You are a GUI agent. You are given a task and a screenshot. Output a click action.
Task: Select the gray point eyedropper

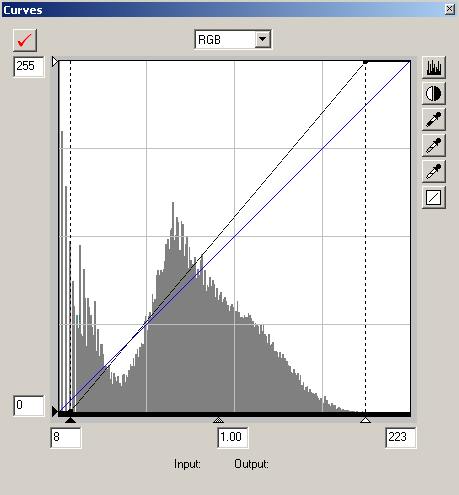click(434, 145)
